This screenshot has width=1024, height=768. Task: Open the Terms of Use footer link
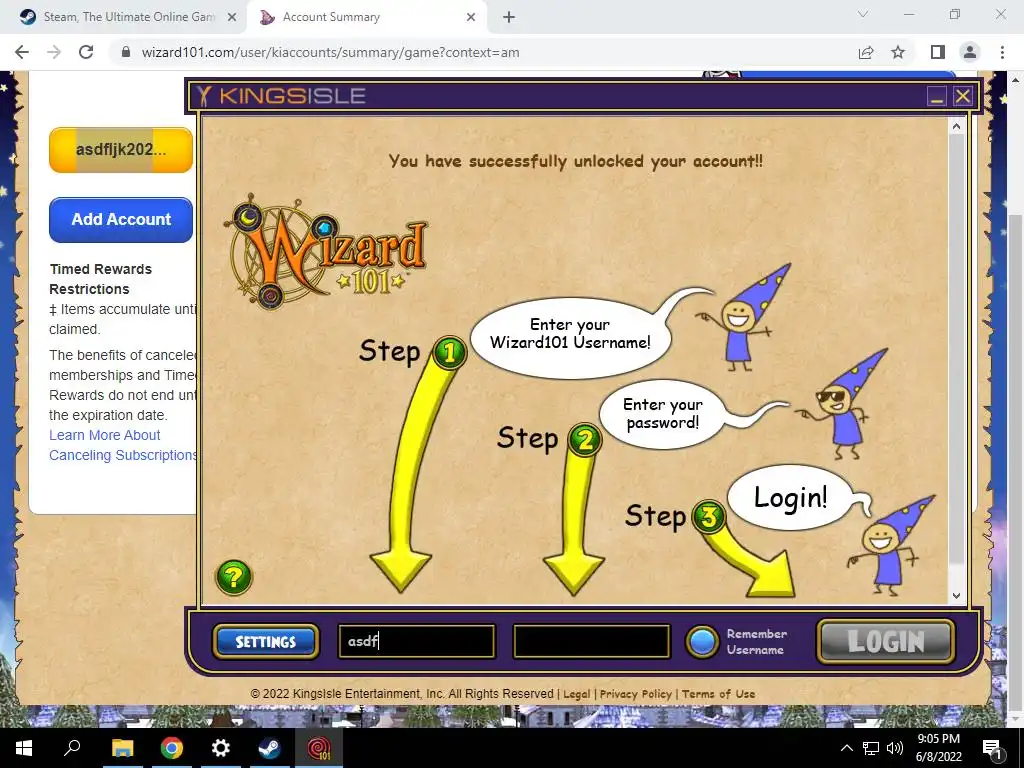(718, 694)
